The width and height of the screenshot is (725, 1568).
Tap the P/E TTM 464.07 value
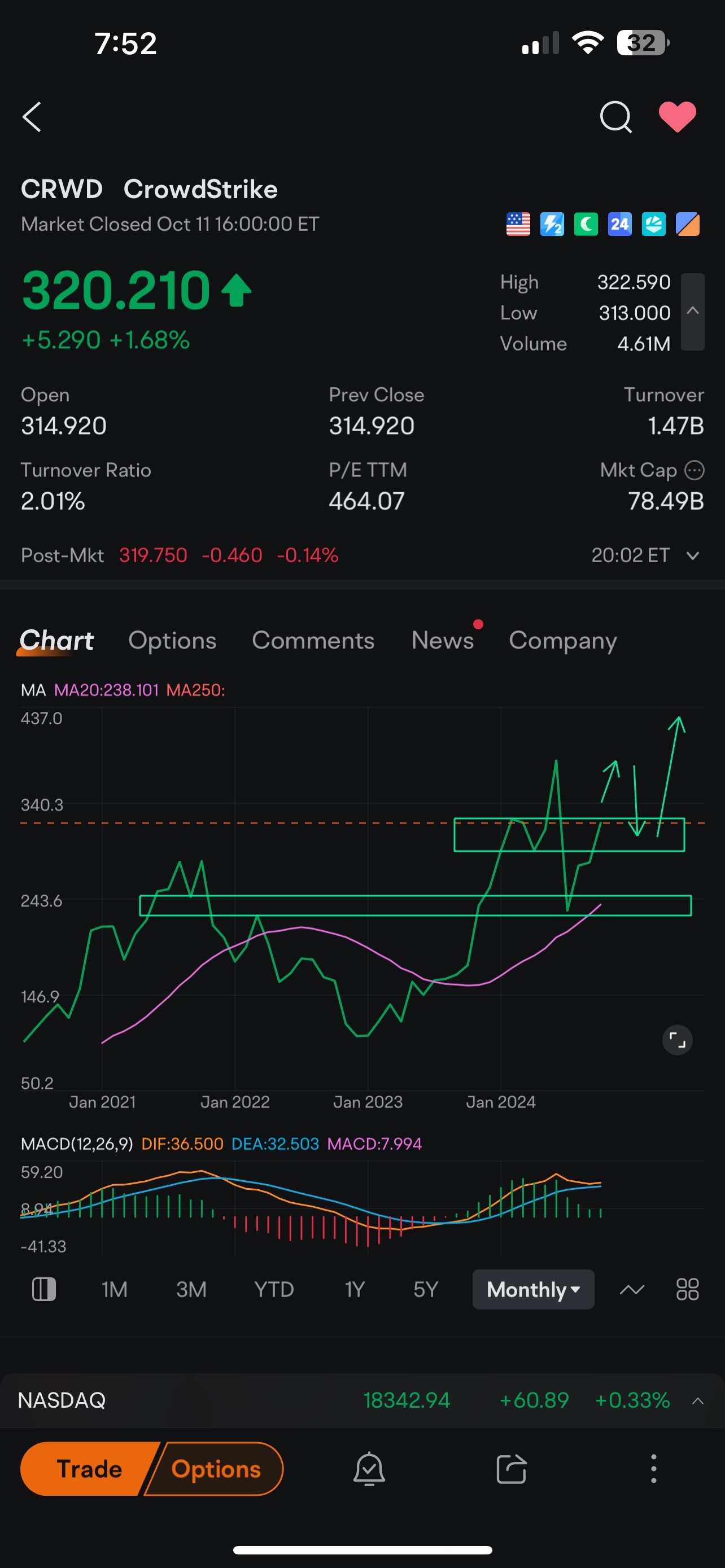366,501
